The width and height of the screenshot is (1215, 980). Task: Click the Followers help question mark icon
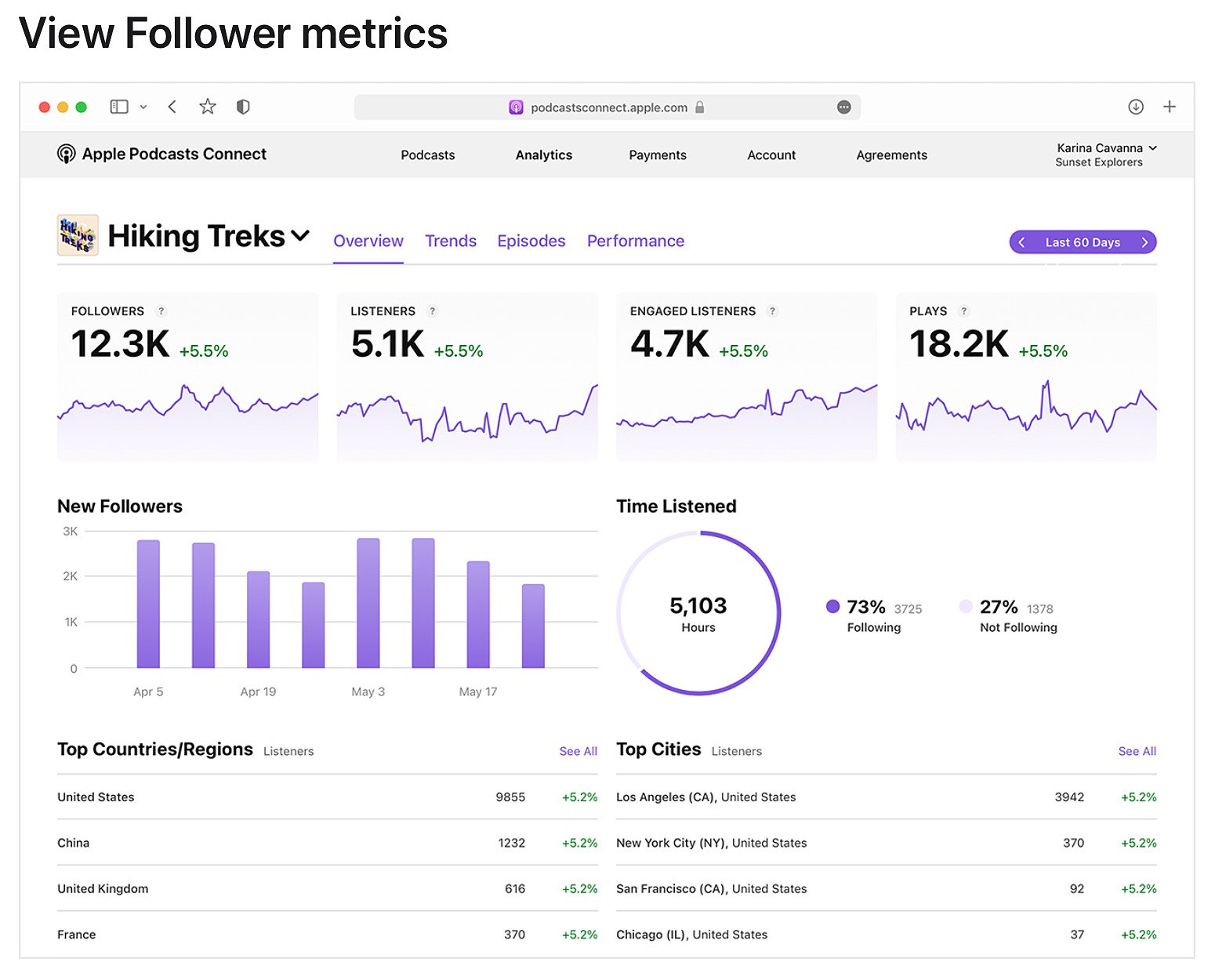click(x=161, y=311)
